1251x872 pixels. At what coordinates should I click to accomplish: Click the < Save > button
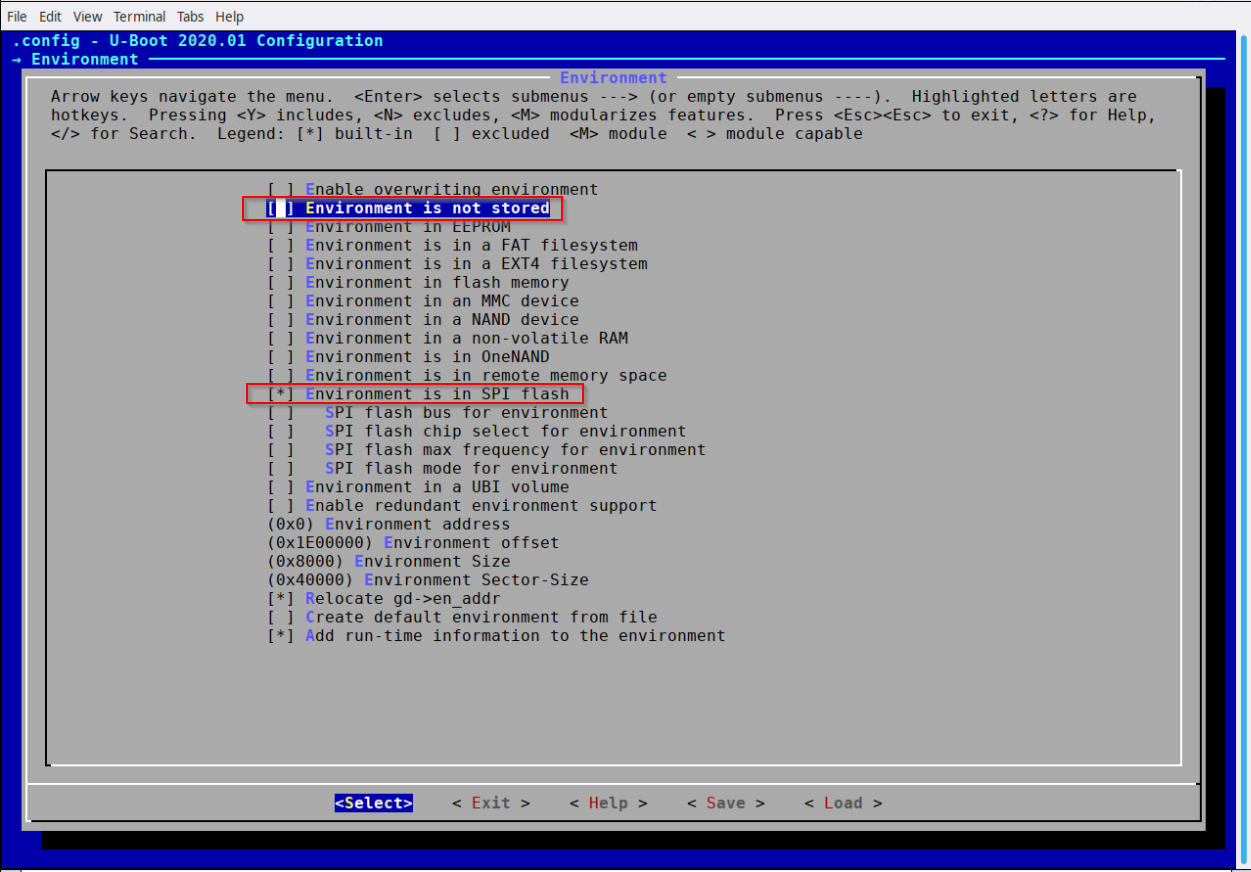click(725, 803)
